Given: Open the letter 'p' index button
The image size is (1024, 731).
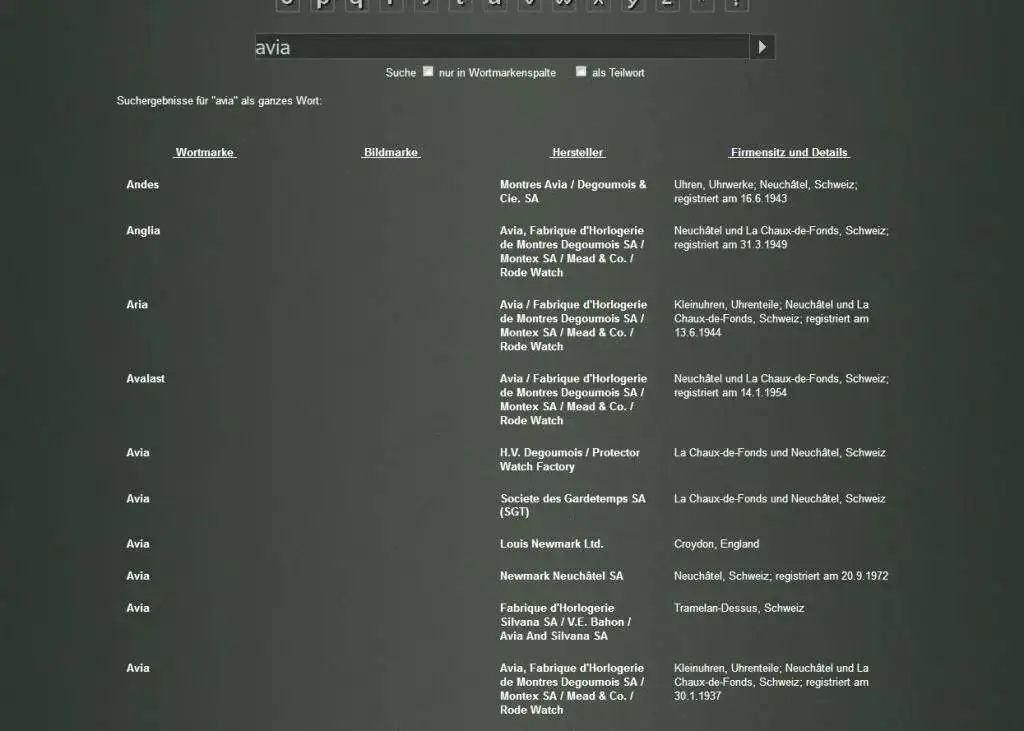Looking at the screenshot, I should [322, 4].
